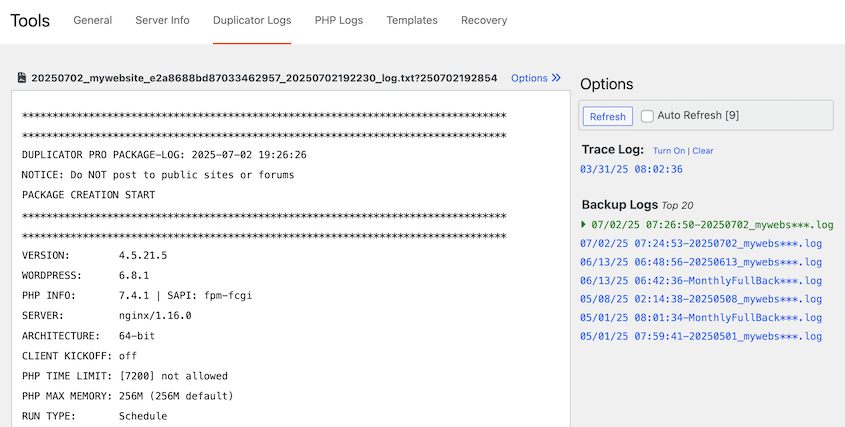Open the General tab
845x427 pixels.
pyautogui.click(x=93, y=20)
